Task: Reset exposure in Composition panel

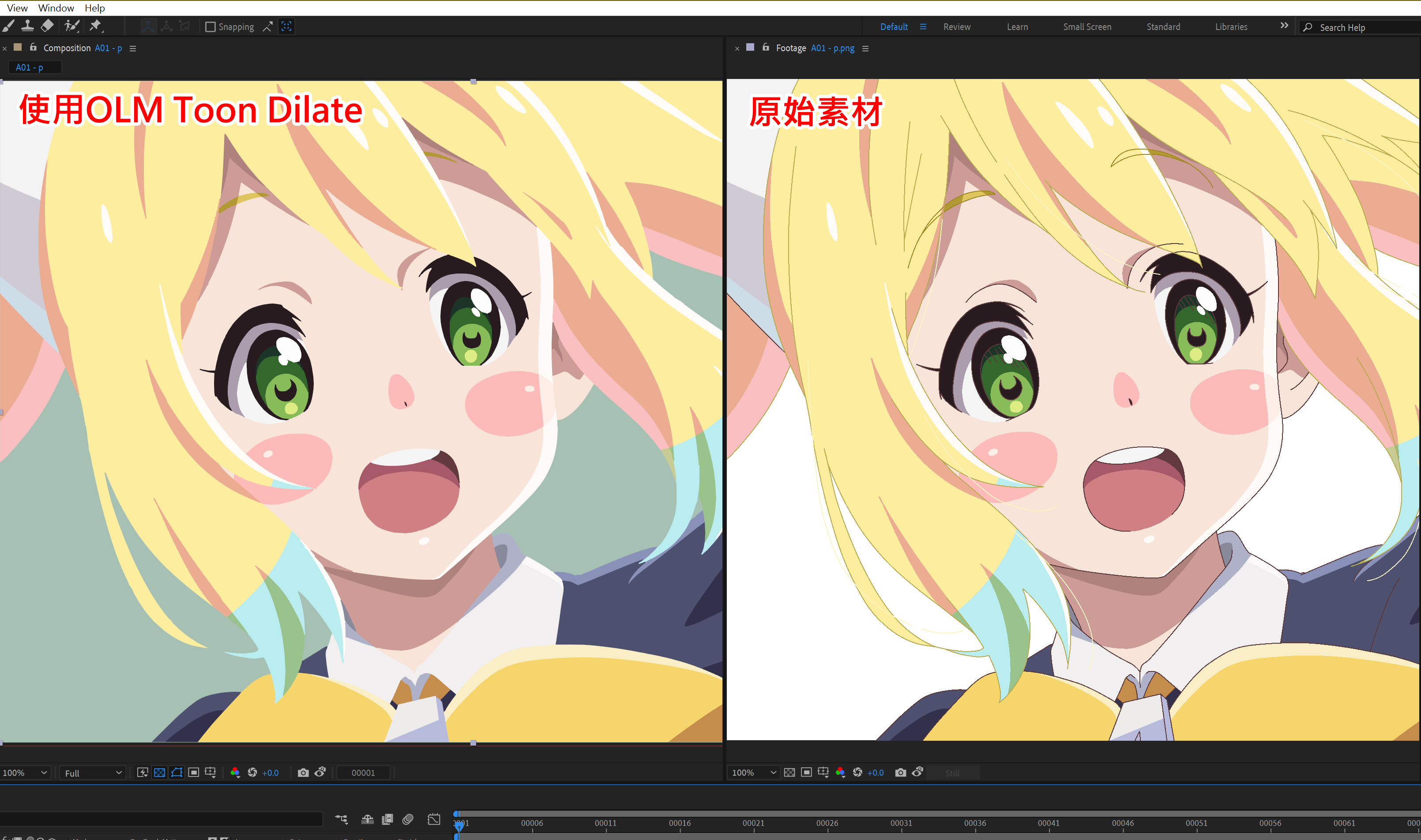Action: pos(252,772)
